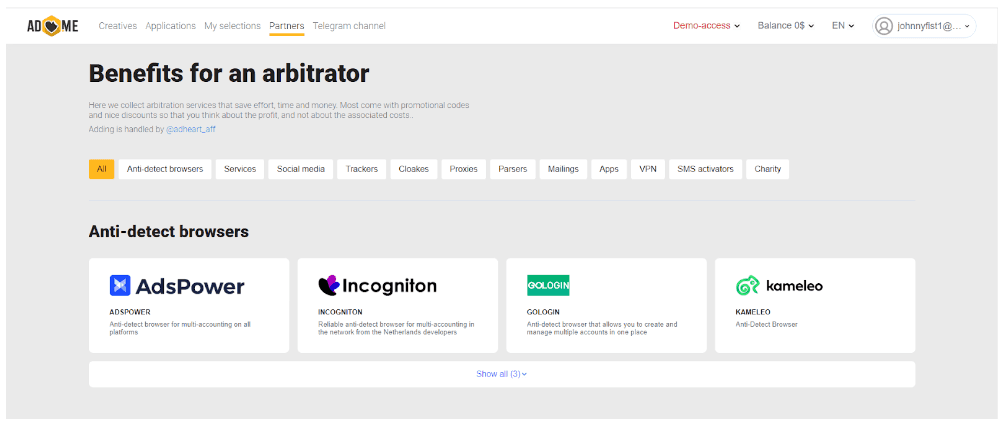Open the Balance 0$ dropdown
The width and height of the screenshot is (1006, 429).
tap(786, 26)
